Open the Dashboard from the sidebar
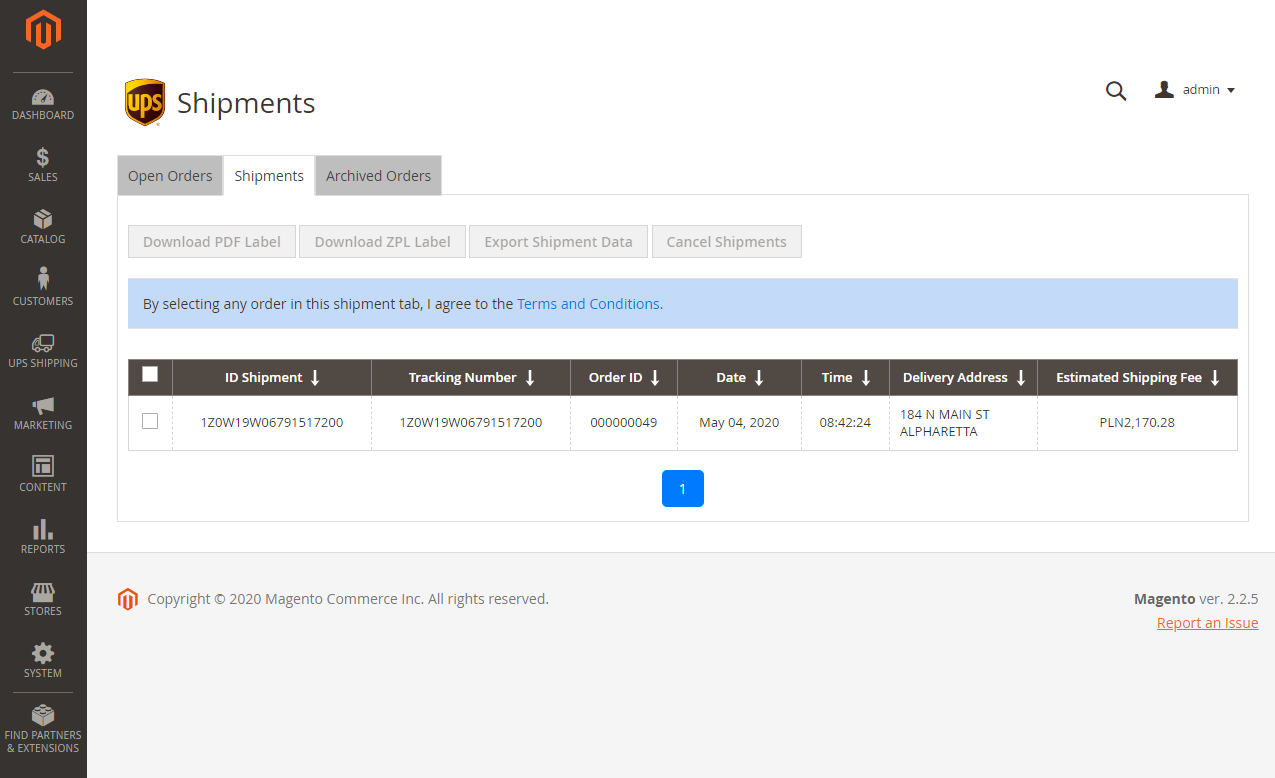 point(42,104)
